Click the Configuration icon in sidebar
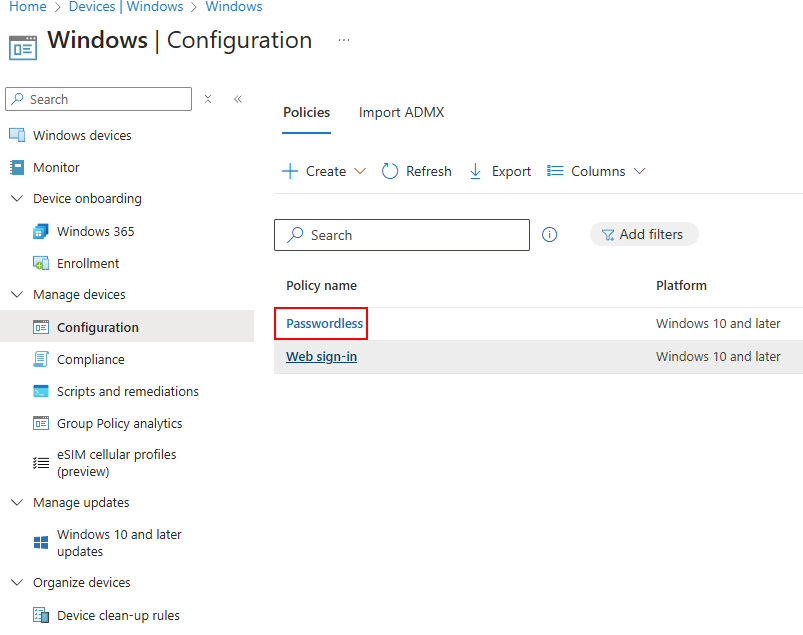Viewport: 803px width, 635px height. point(41,327)
